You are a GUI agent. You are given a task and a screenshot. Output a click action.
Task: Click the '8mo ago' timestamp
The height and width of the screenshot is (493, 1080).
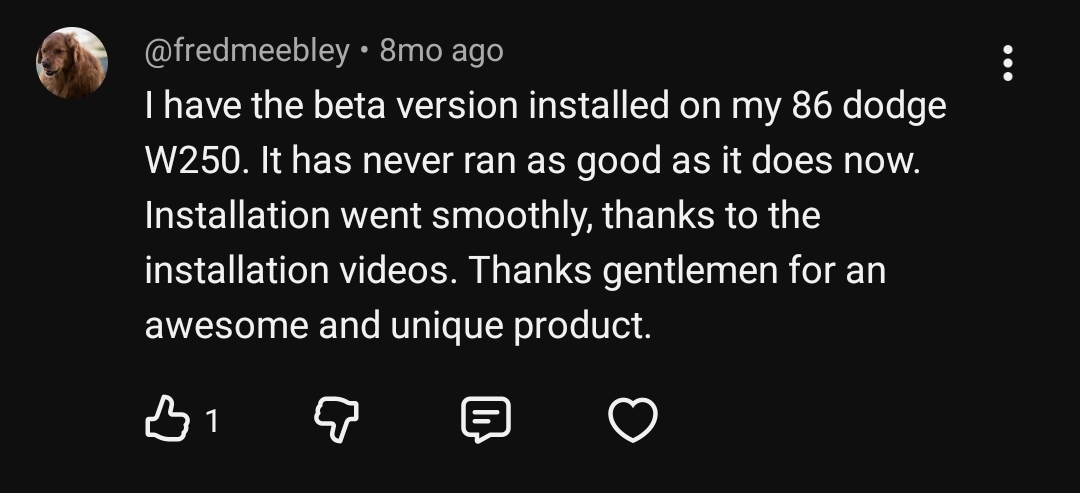click(x=442, y=50)
